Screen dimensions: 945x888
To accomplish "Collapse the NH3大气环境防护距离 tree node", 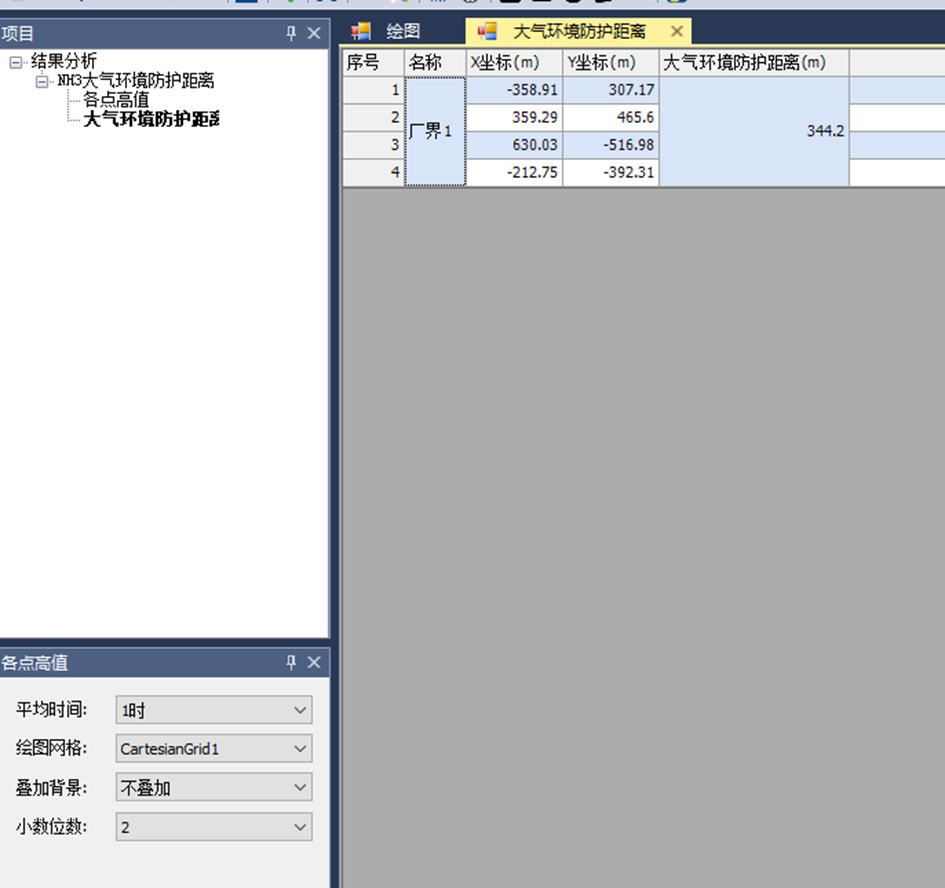I will pos(42,81).
